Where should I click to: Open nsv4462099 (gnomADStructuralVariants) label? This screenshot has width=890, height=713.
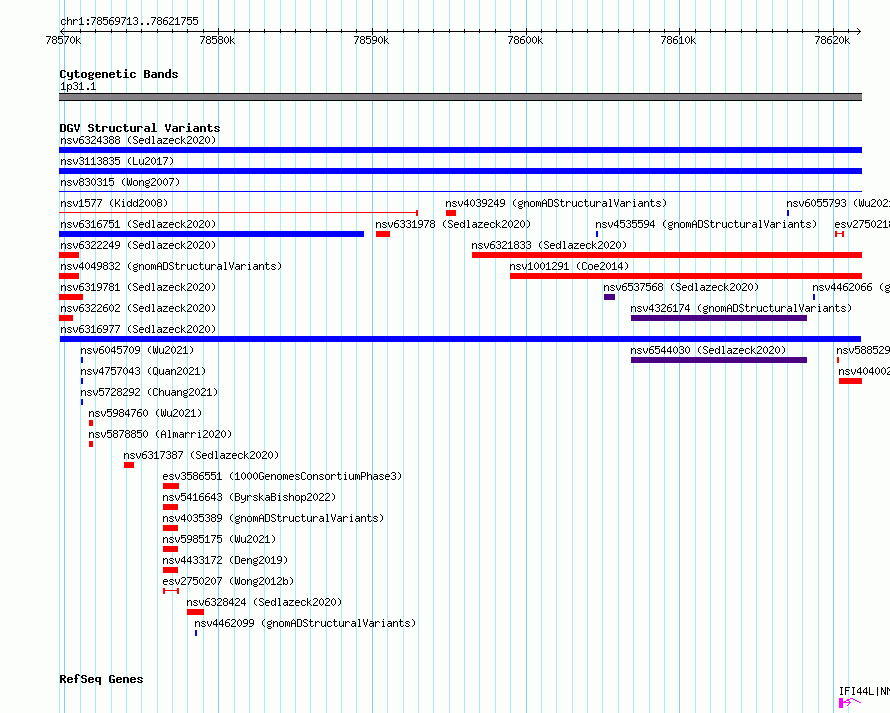[x=305, y=623]
